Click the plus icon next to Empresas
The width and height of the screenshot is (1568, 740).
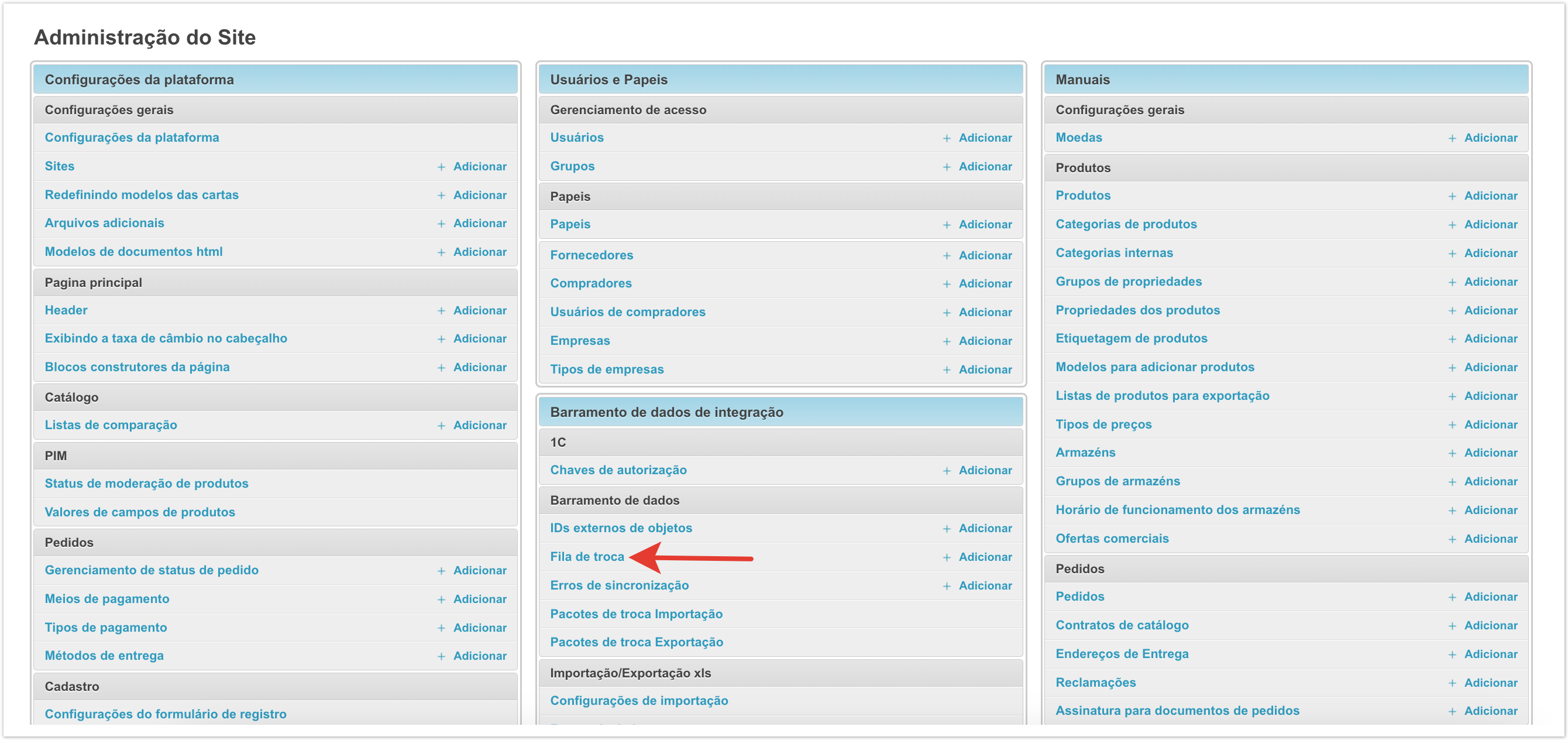pyautogui.click(x=946, y=341)
